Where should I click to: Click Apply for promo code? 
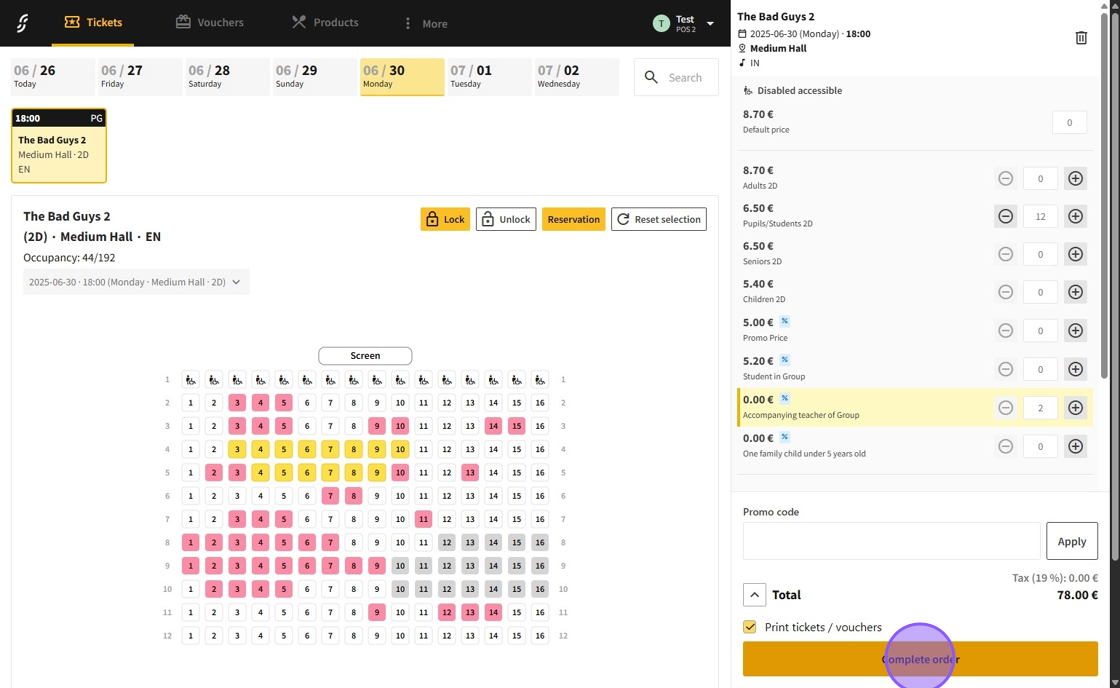[x=1071, y=541]
